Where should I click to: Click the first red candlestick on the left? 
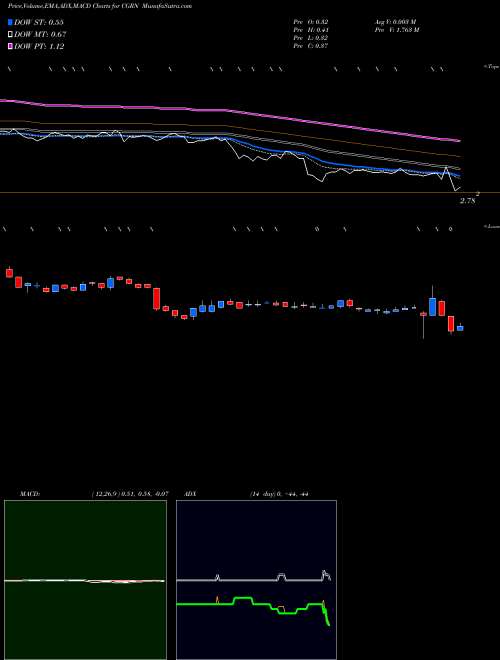(9, 272)
